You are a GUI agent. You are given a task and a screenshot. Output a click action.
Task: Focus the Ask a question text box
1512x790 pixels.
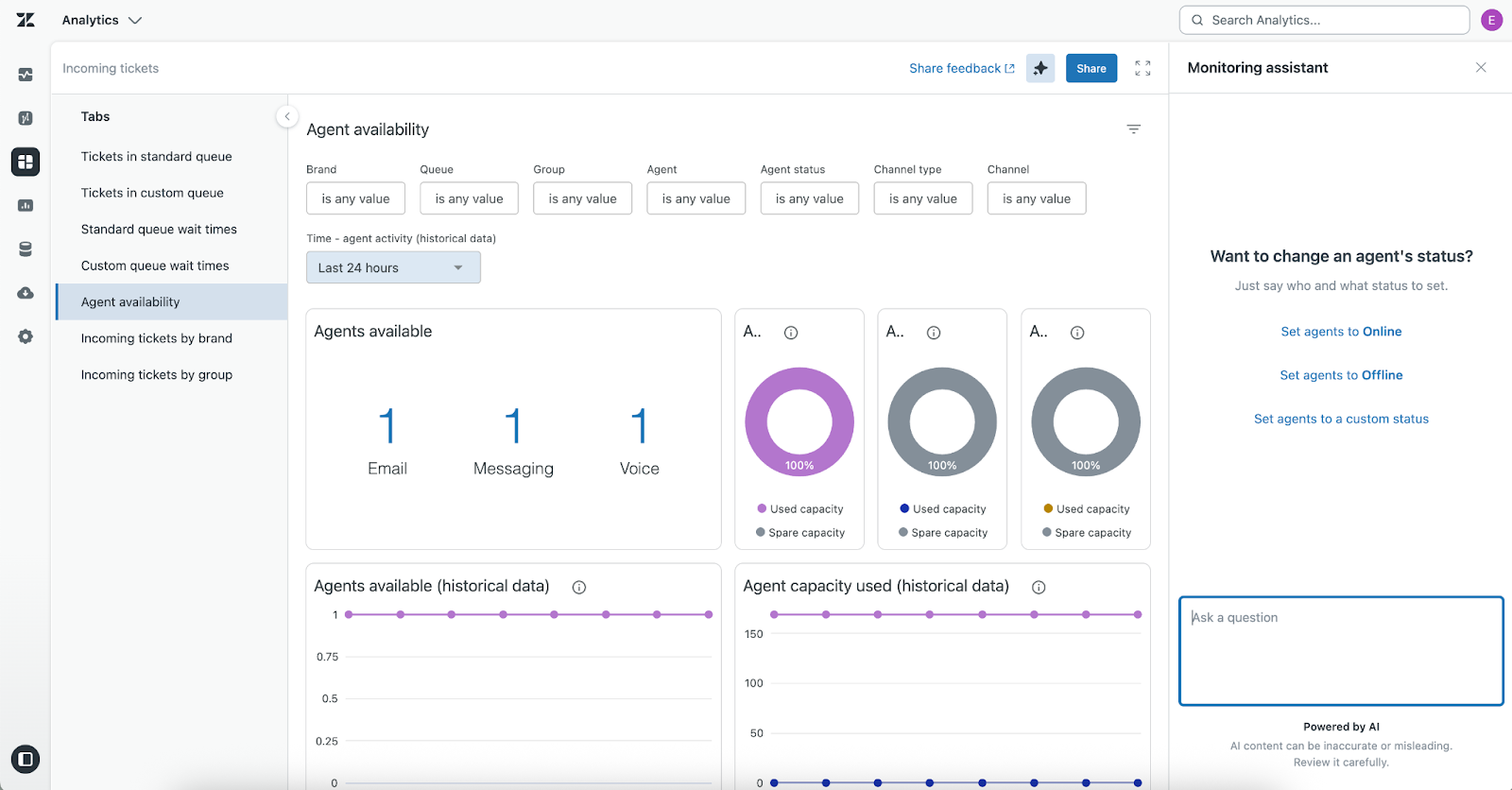1341,650
